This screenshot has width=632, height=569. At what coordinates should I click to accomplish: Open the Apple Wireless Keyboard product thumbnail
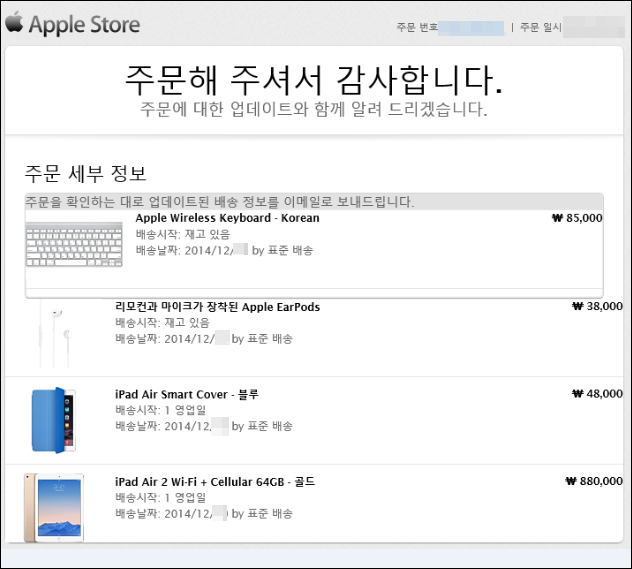coord(74,244)
